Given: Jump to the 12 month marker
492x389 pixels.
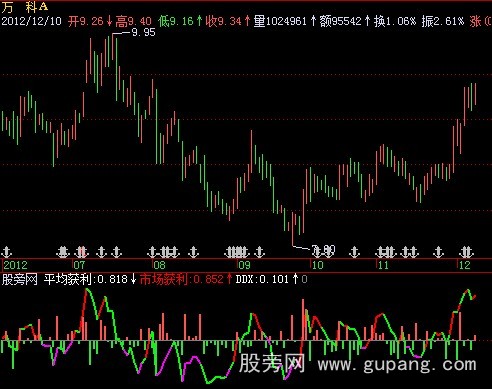Looking at the screenshot, I should pyautogui.click(x=465, y=265).
